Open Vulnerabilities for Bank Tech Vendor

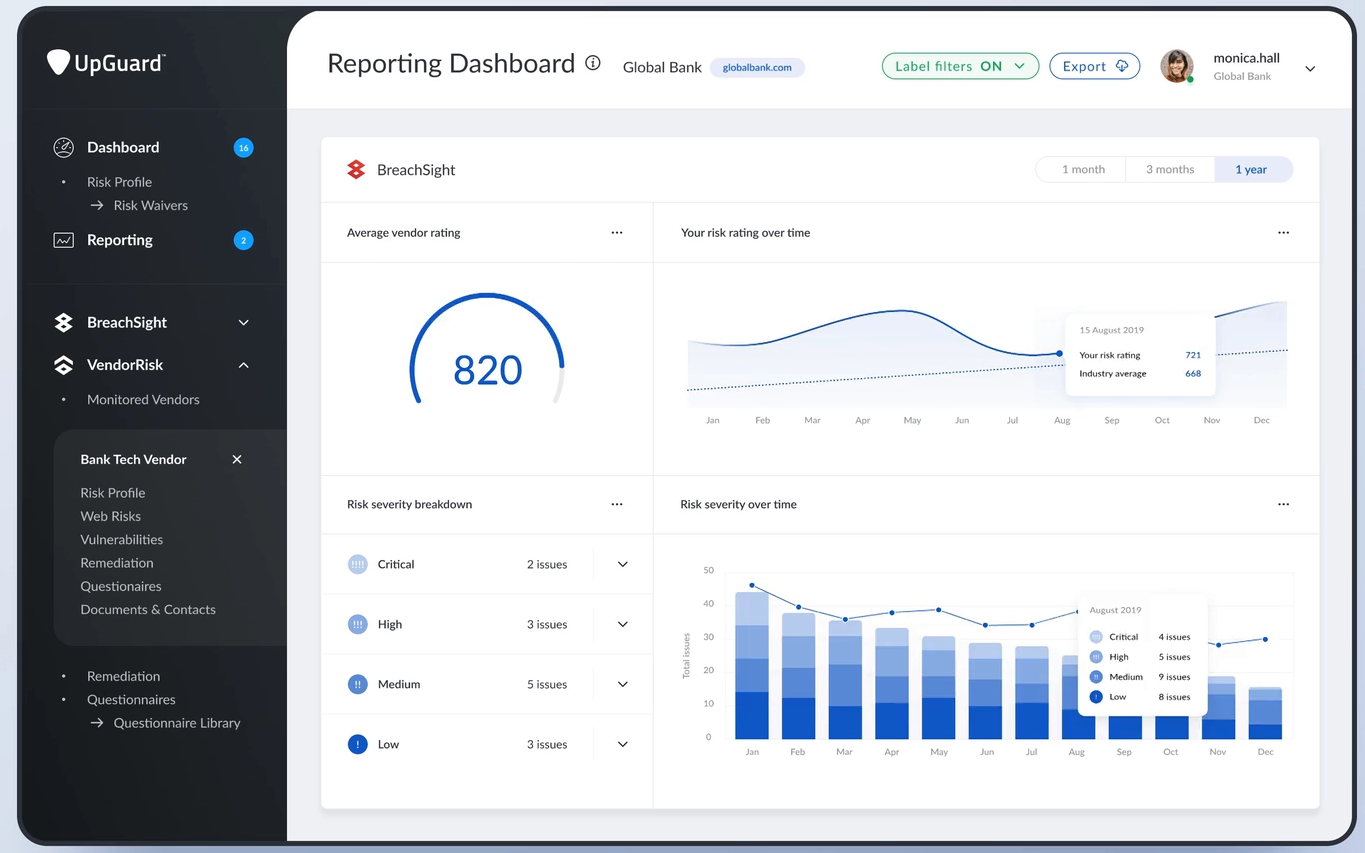tap(121, 539)
